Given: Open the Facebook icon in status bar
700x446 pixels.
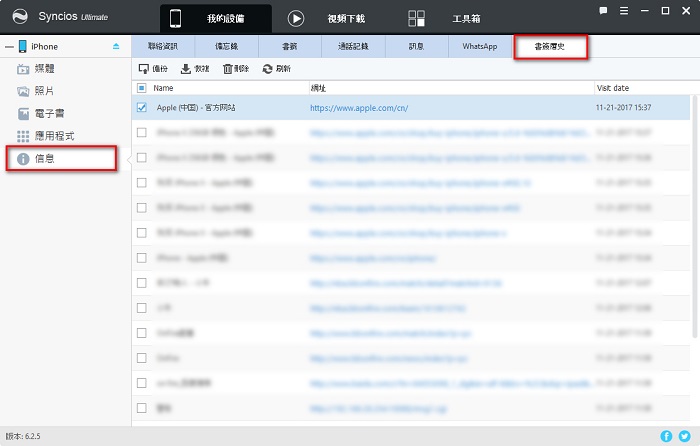Looking at the screenshot, I should tap(666, 436).
